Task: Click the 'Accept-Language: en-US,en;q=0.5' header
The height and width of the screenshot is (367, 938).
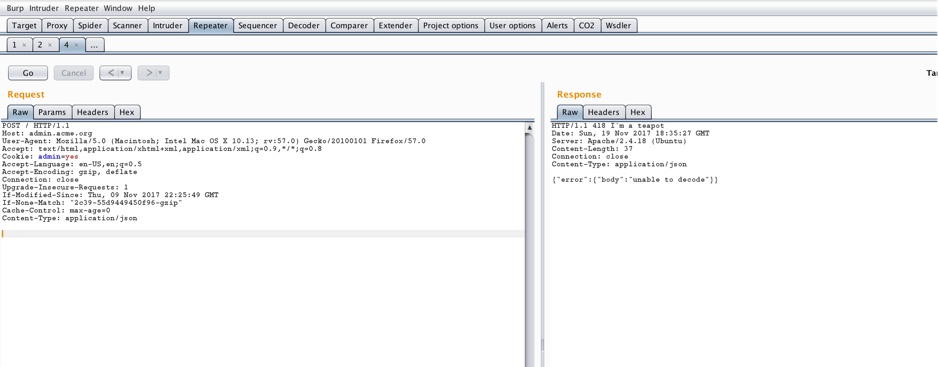Action: (x=72, y=164)
